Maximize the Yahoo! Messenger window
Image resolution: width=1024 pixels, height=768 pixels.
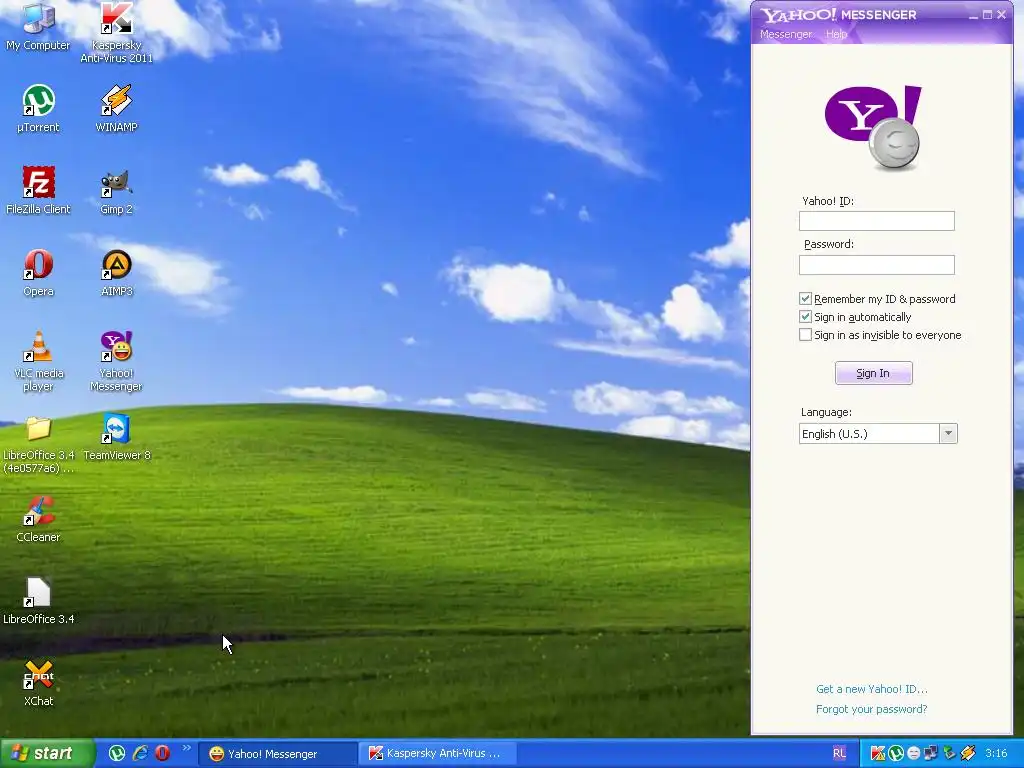987,14
